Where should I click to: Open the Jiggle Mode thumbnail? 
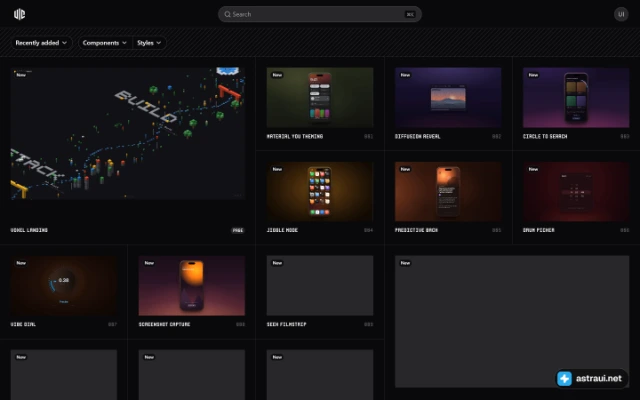(x=320, y=191)
